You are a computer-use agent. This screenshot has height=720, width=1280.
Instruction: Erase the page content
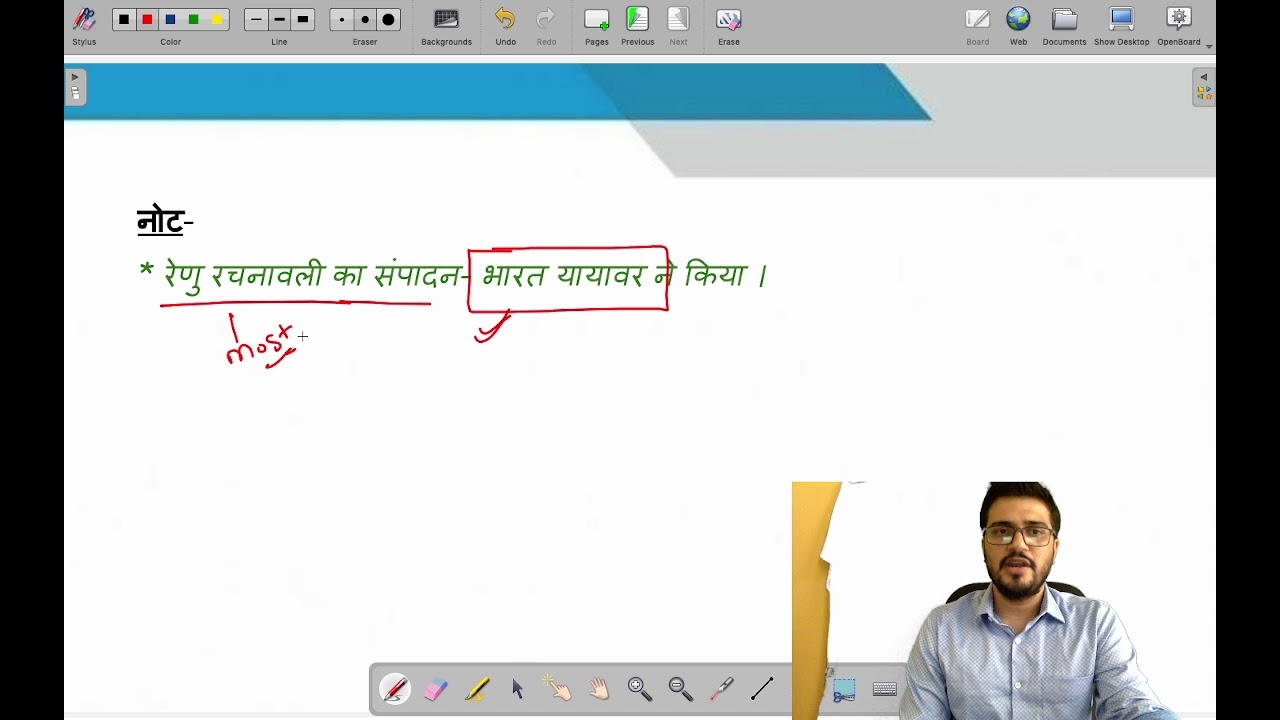click(729, 26)
